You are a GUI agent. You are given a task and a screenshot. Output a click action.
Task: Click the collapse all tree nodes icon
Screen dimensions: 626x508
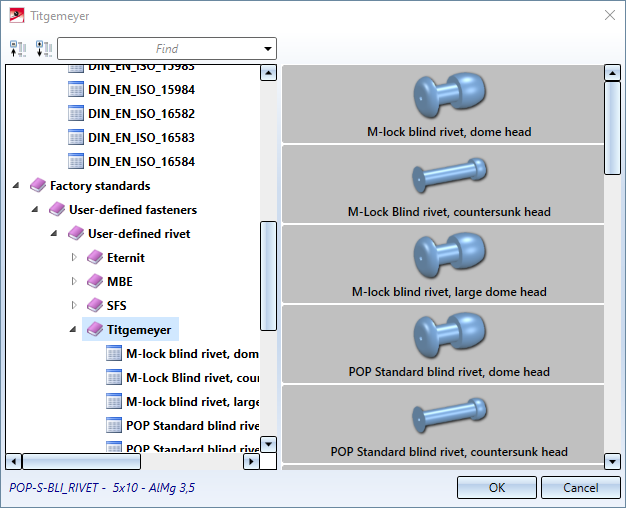pyautogui.click(x=18, y=49)
